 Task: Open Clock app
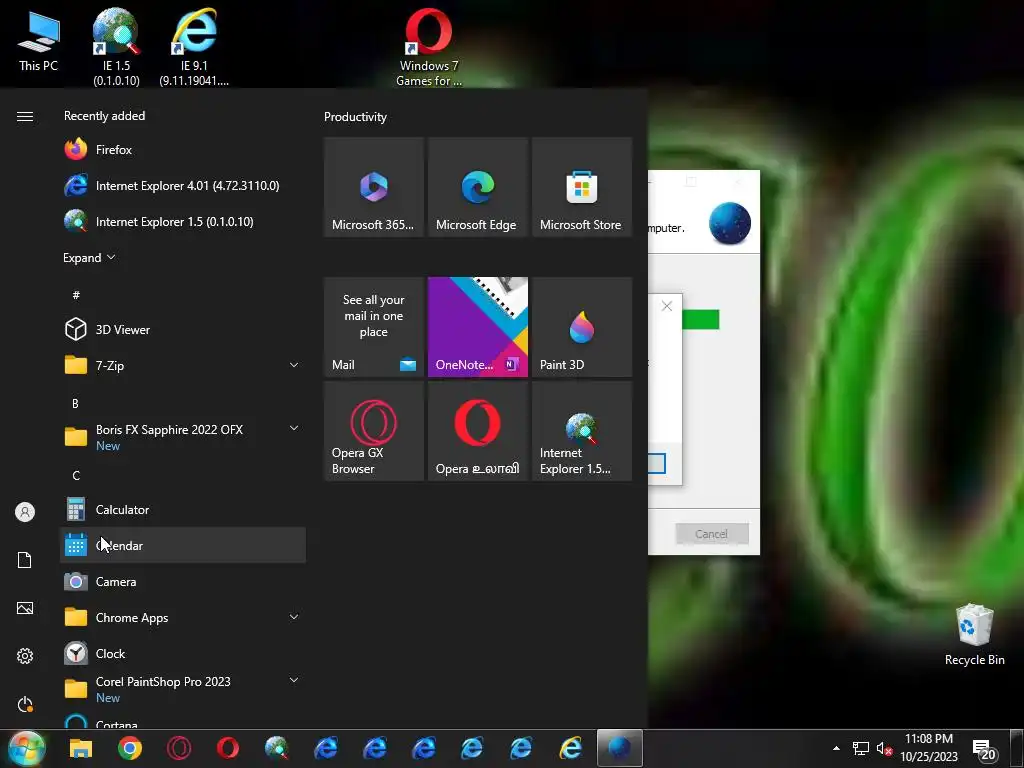183,653
